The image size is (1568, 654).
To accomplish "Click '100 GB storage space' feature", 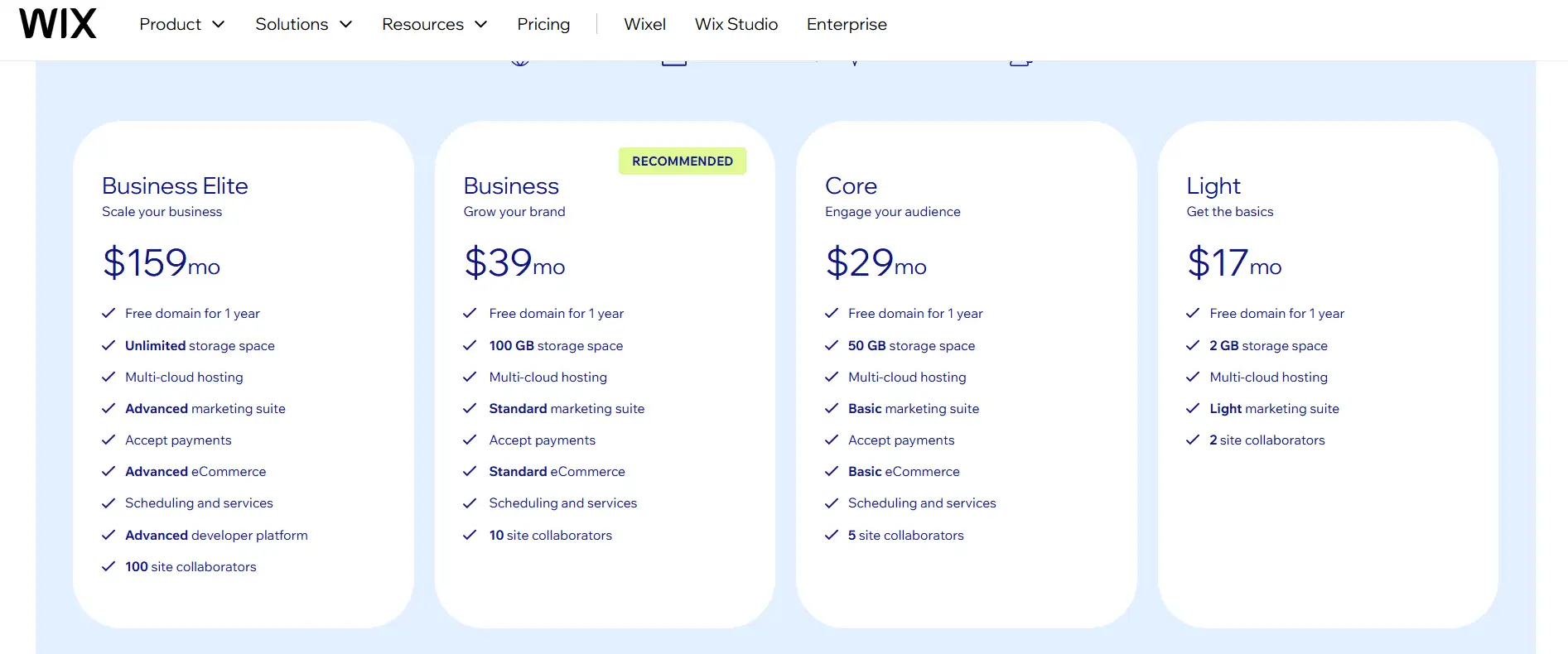I will [x=556, y=345].
